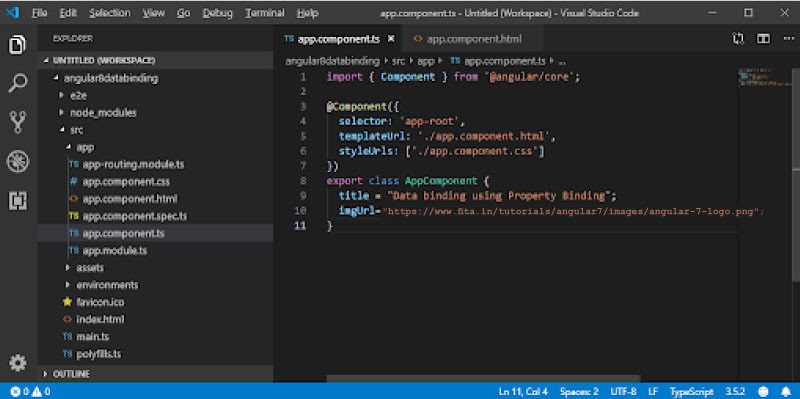The width and height of the screenshot is (800, 399).
Task: Split the editor to the right
Action: point(763,39)
